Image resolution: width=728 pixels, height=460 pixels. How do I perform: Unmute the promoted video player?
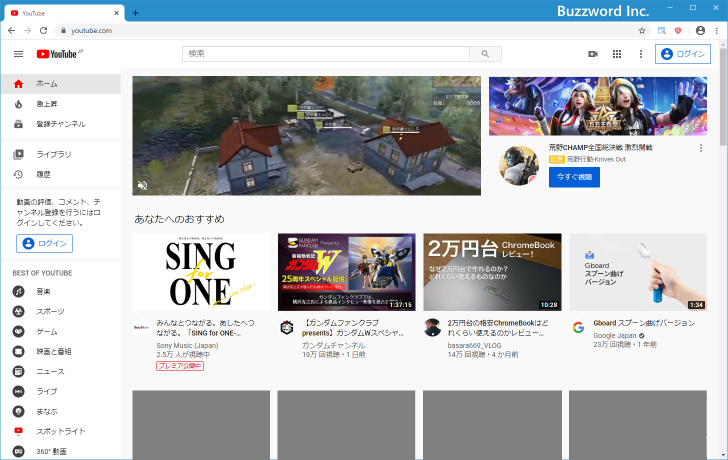pos(143,186)
